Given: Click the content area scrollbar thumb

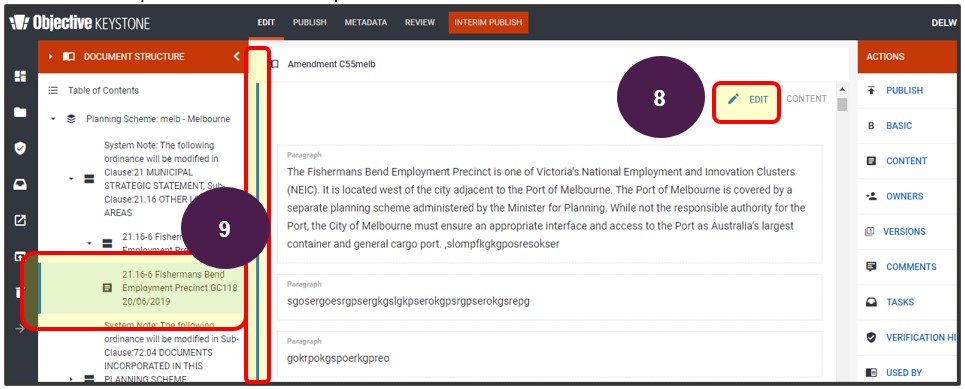Looking at the screenshot, I should pyautogui.click(x=842, y=104).
